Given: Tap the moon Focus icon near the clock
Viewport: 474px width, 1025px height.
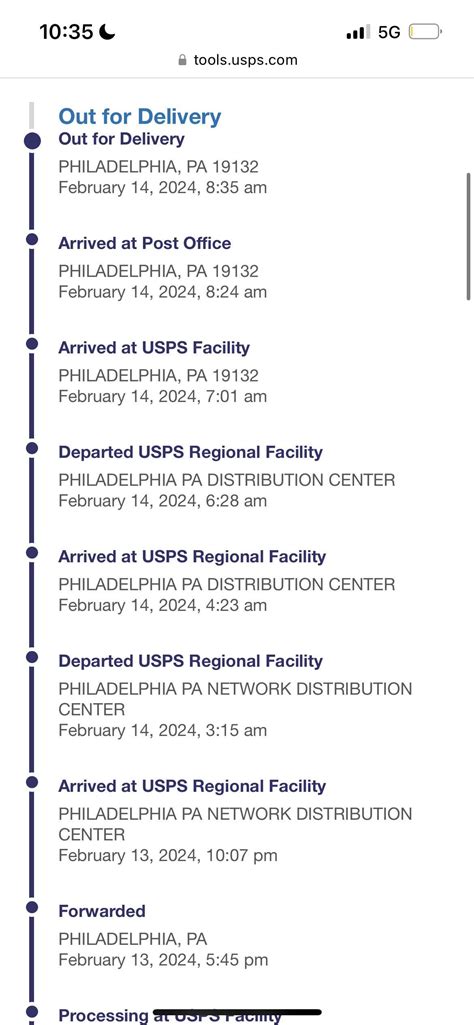Looking at the screenshot, I should [x=107, y=31].
